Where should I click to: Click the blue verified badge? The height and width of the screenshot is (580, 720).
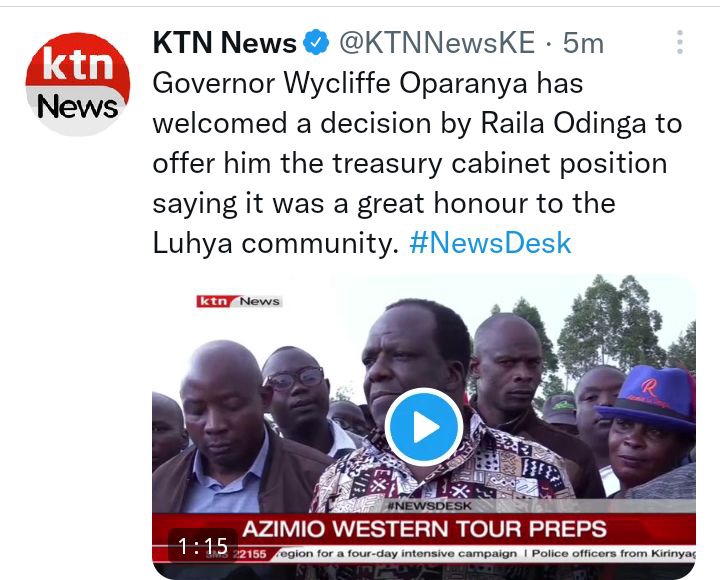pos(316,43)
